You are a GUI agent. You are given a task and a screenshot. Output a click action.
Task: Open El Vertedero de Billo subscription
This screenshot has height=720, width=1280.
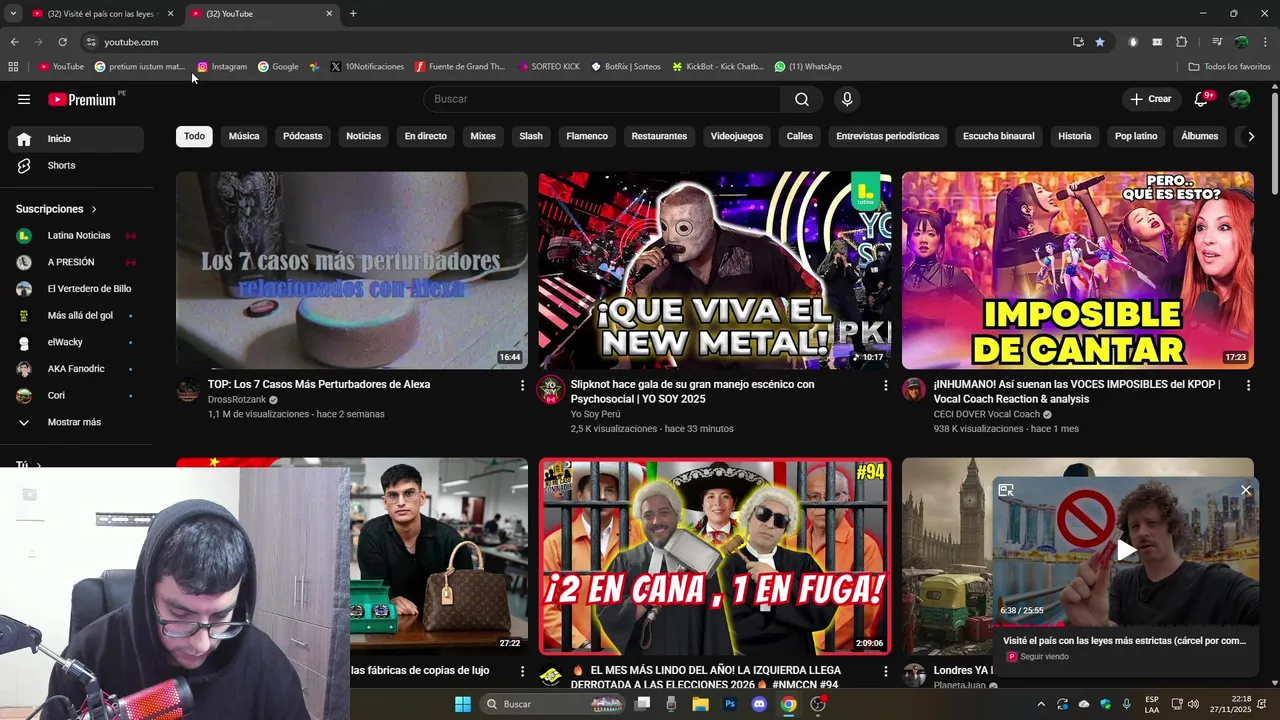[x=76, y=289]
